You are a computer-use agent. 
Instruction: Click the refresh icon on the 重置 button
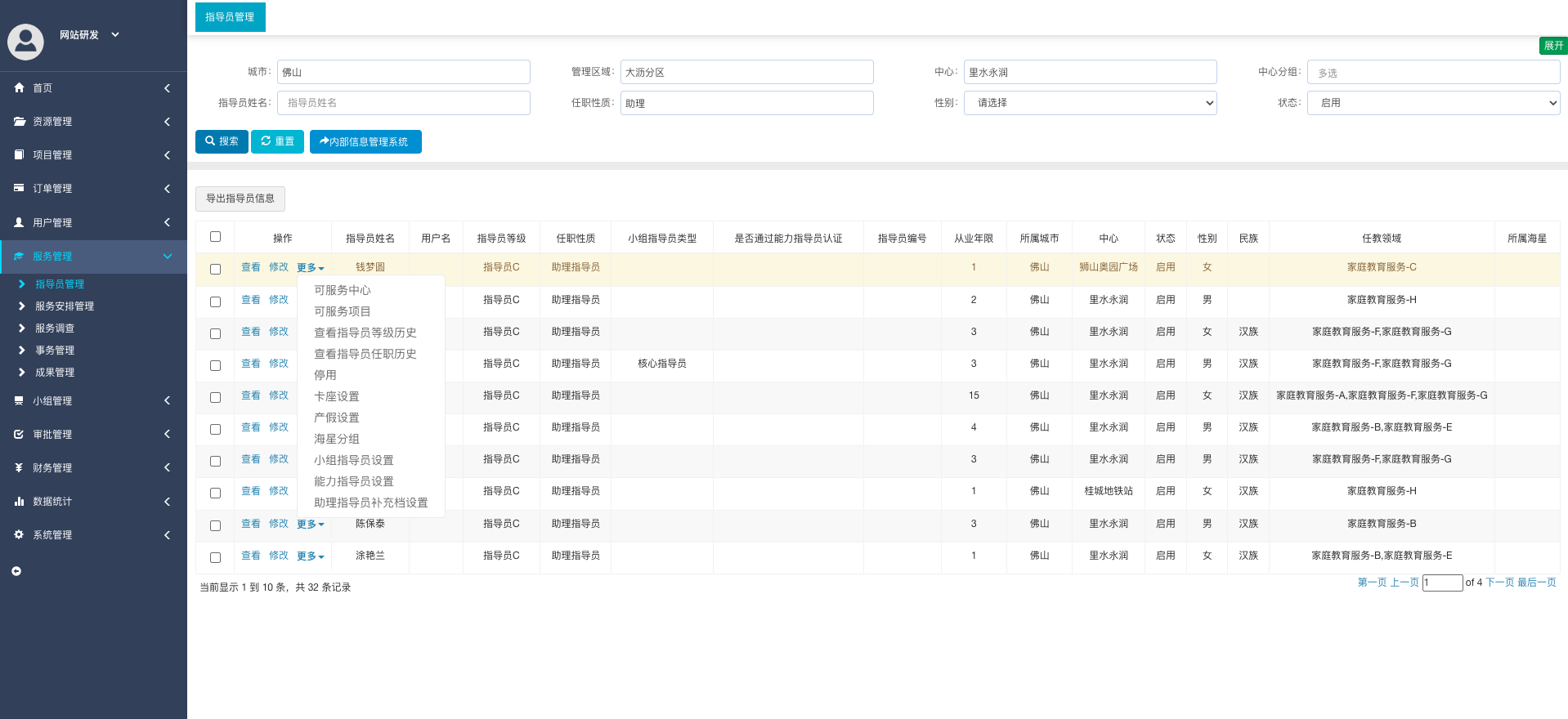click(x=266, y=141)
